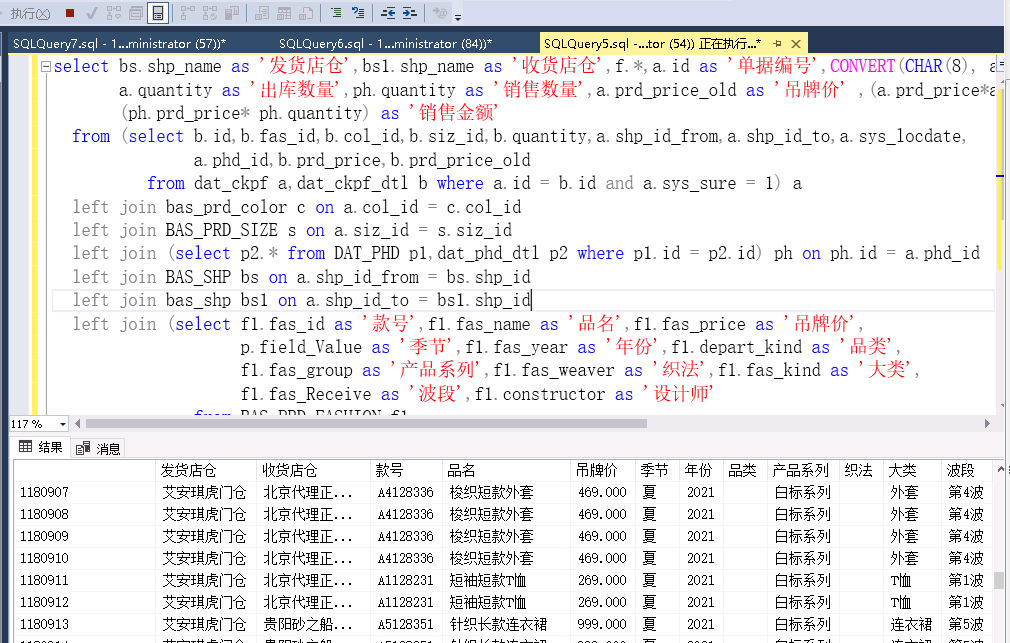
Task: Open the 117 % zoom dropdown
Action: (x=62, y=424)
